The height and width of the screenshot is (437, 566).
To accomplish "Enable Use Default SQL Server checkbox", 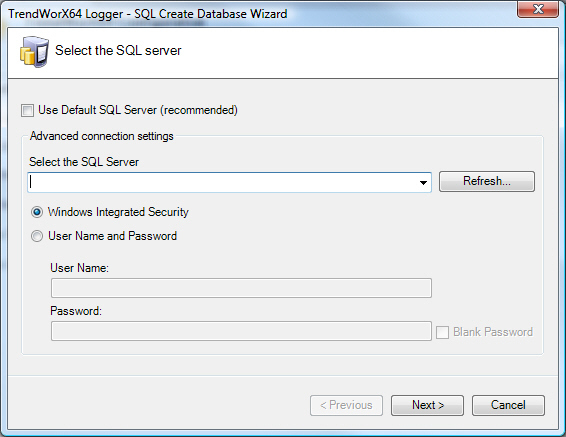I will tap(27, 110).
